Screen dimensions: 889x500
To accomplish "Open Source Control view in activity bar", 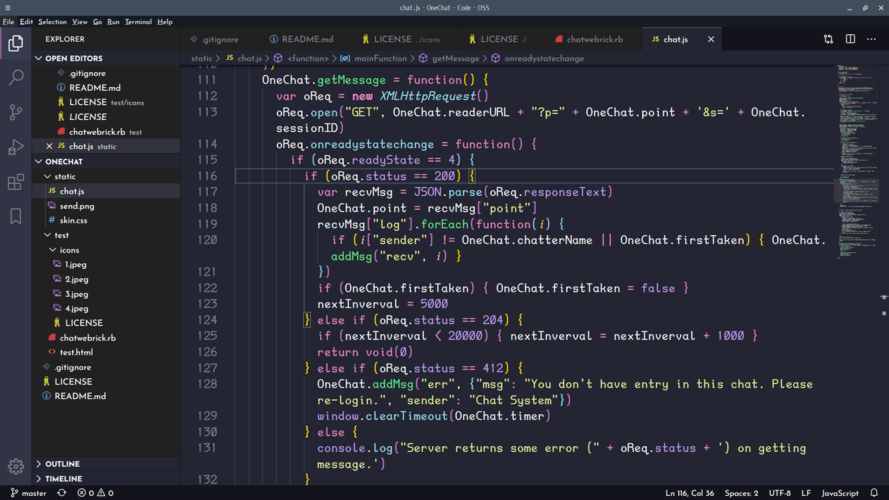I will [x=16, y=112].
